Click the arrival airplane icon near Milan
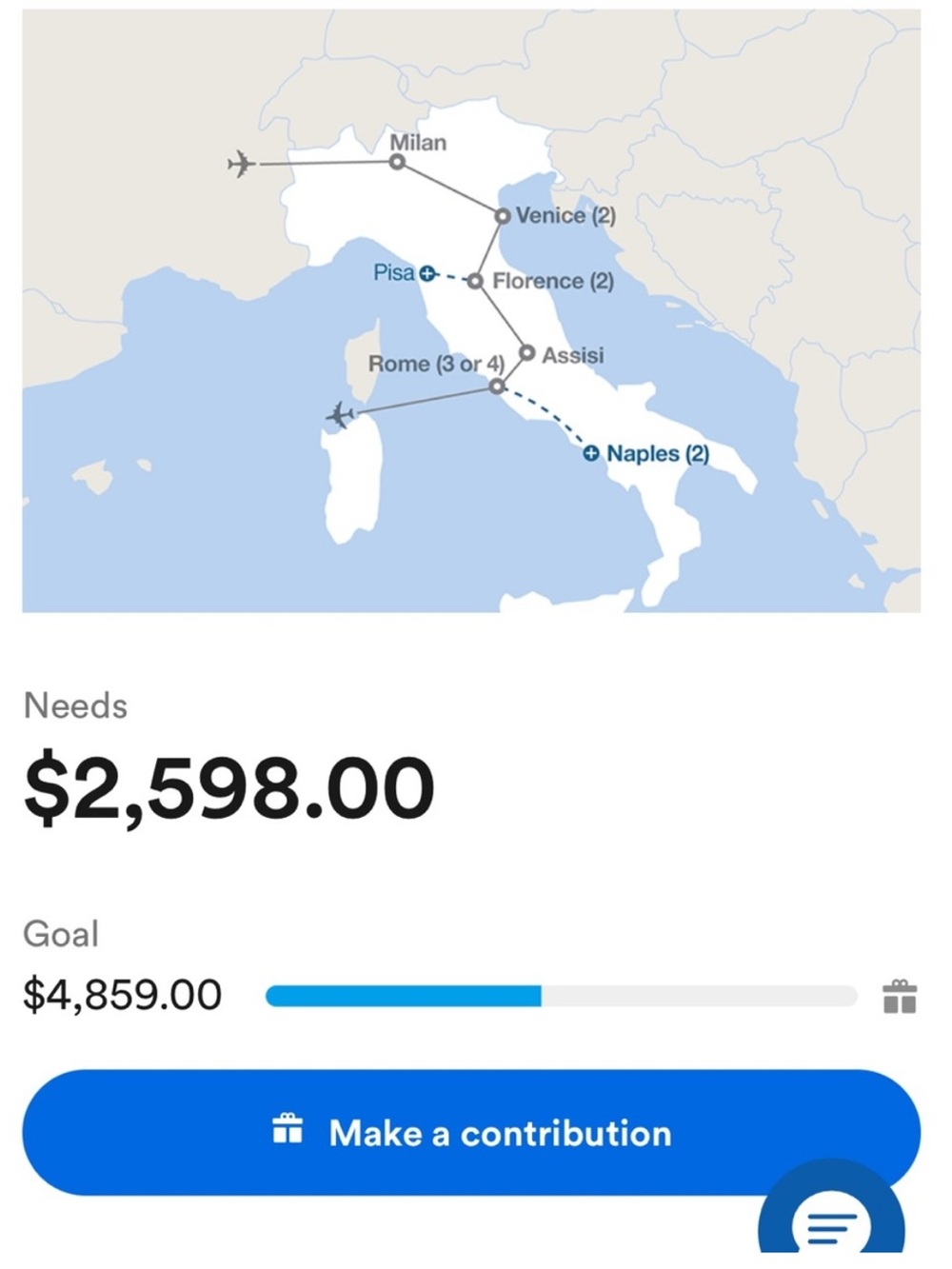This screenshot has height=1269, width=952. 242,164
